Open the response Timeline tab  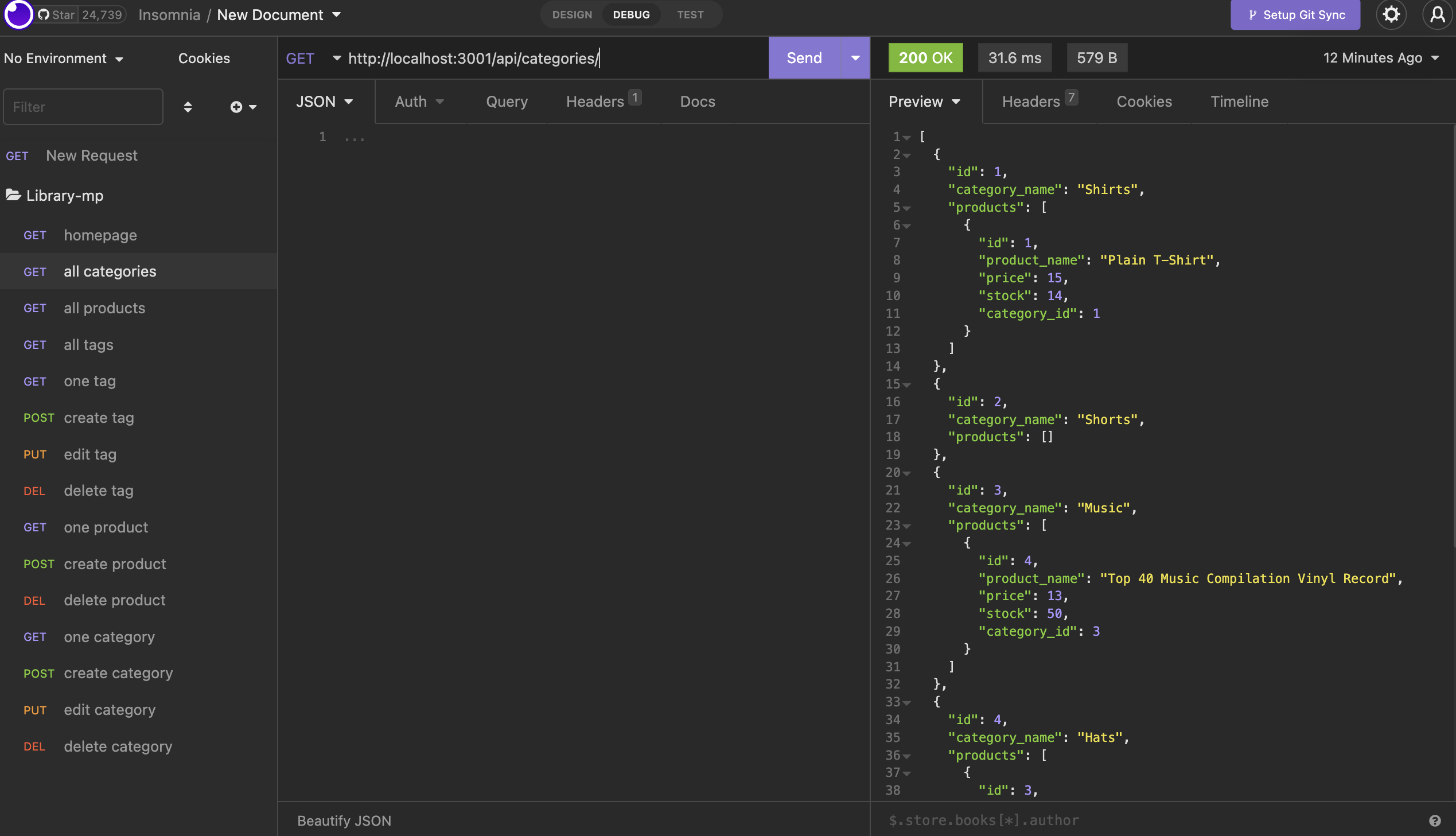click(1240, 101)
